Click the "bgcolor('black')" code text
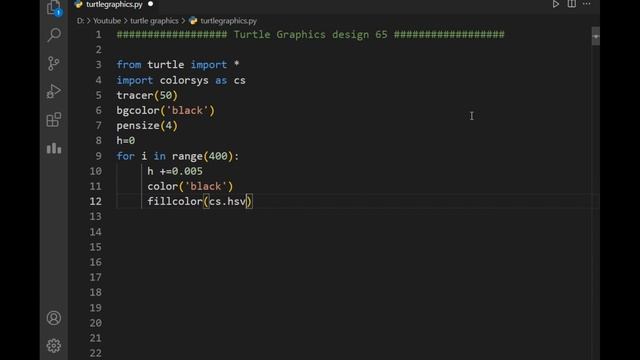Image resolution: width=640 pixels, height=360 pixels. 165,111
